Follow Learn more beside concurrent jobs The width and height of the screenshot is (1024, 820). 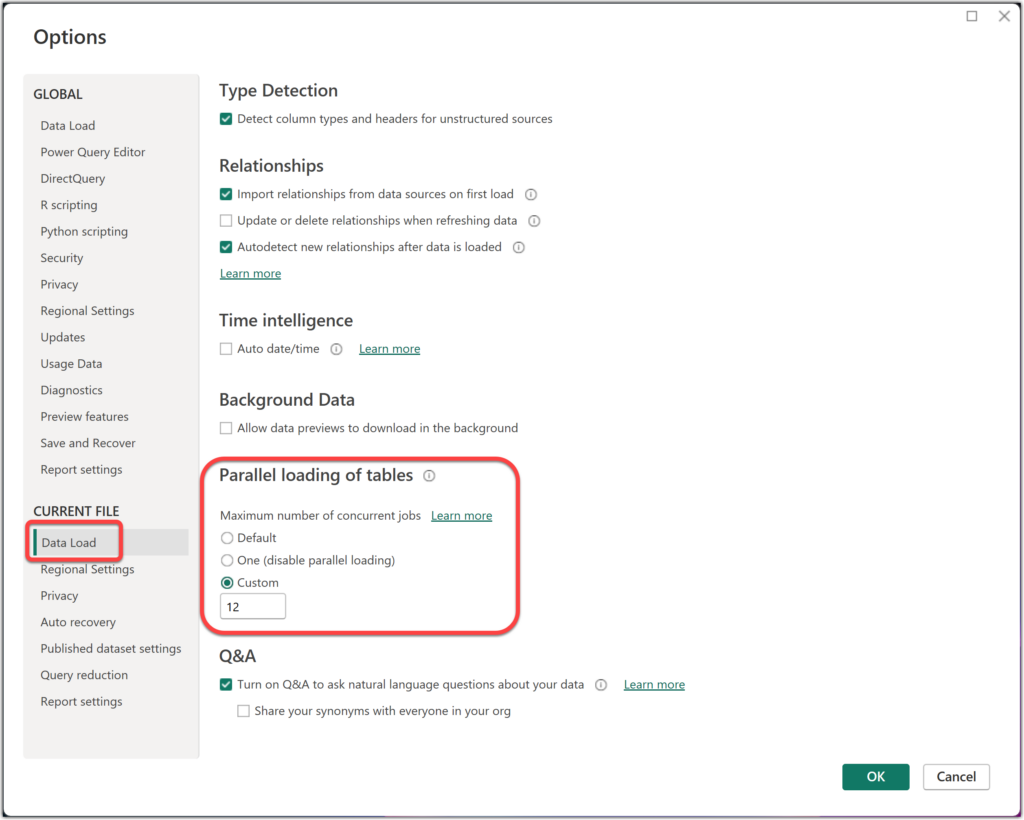[461, 515]
